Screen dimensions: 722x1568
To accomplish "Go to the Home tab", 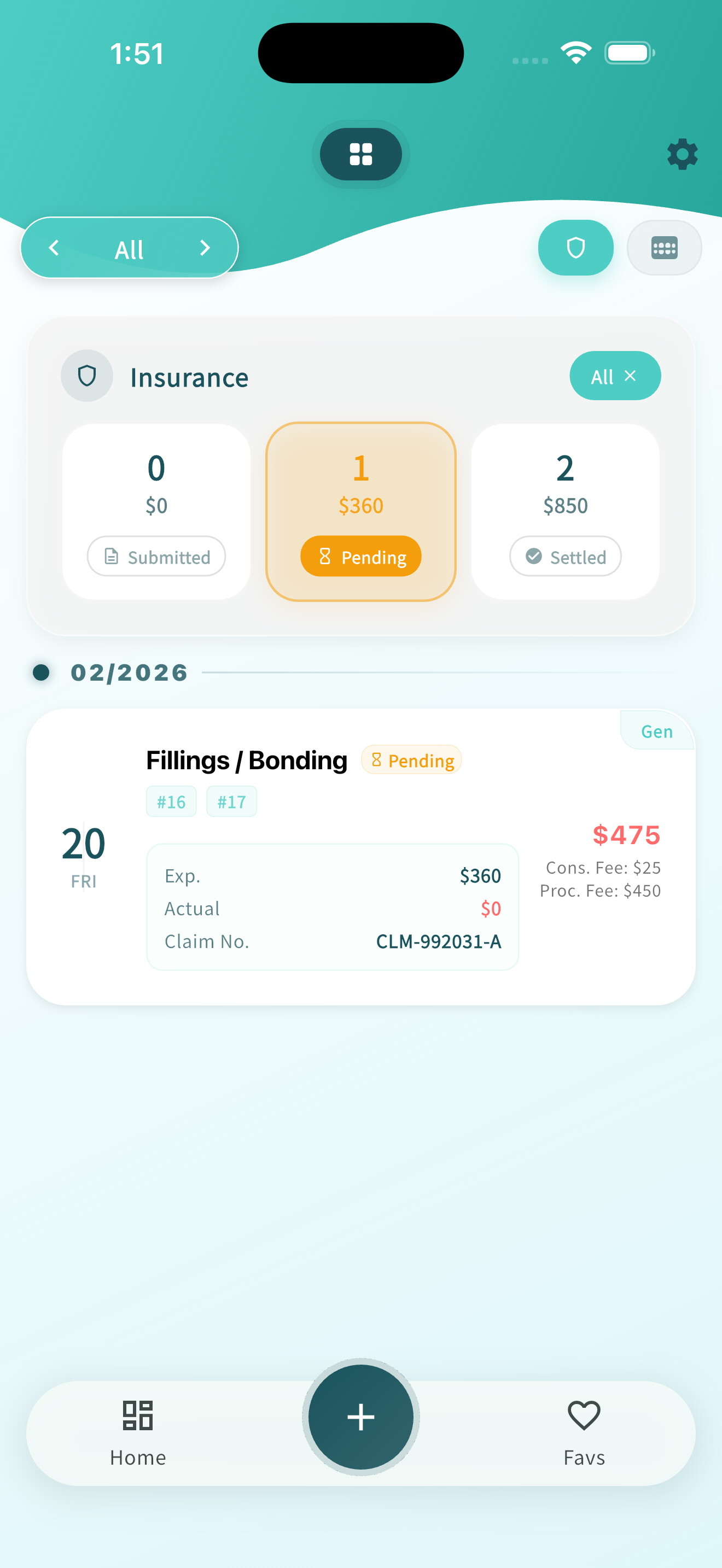I will click(x=138, y=1432).
